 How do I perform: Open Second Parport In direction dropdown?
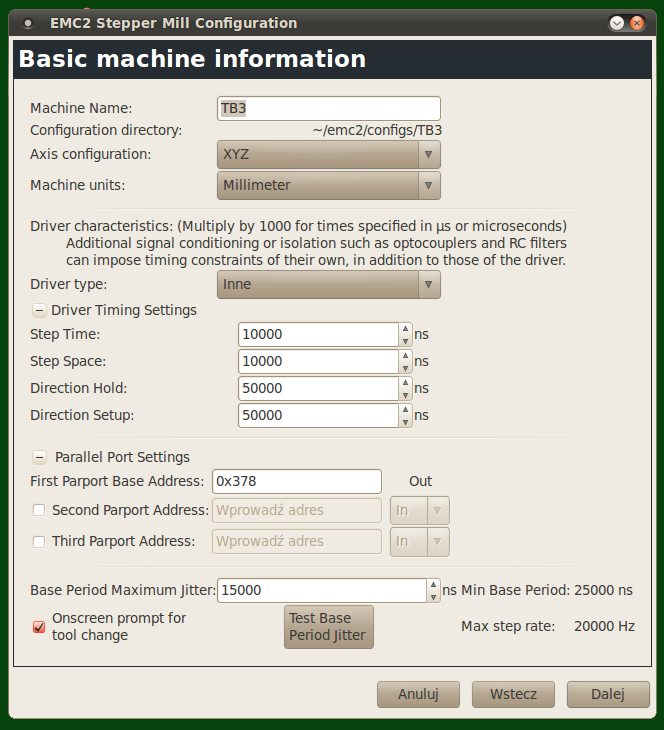coord(420,511)
